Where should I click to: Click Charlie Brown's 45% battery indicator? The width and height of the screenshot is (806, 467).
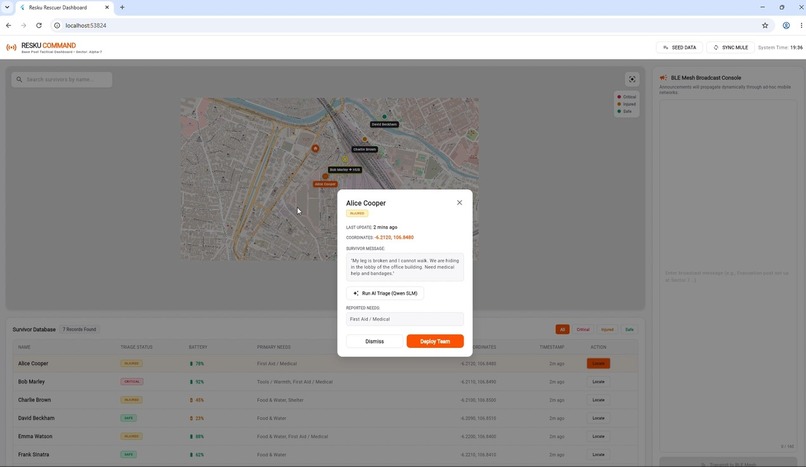197,400
